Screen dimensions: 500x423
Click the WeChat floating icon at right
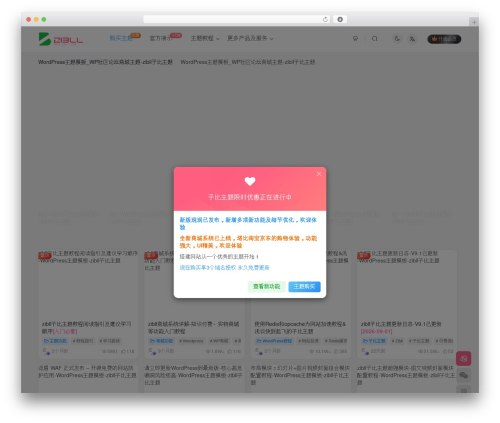pos(463,375)
